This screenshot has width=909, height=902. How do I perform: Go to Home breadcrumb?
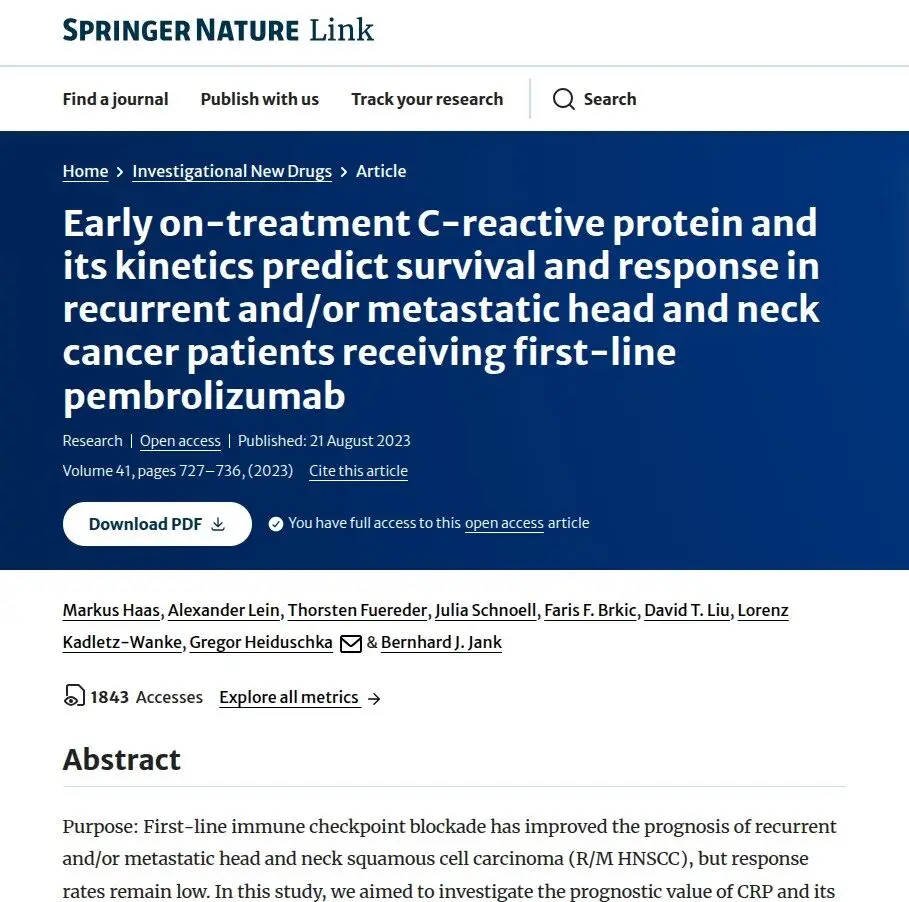(x=85, y=172)
